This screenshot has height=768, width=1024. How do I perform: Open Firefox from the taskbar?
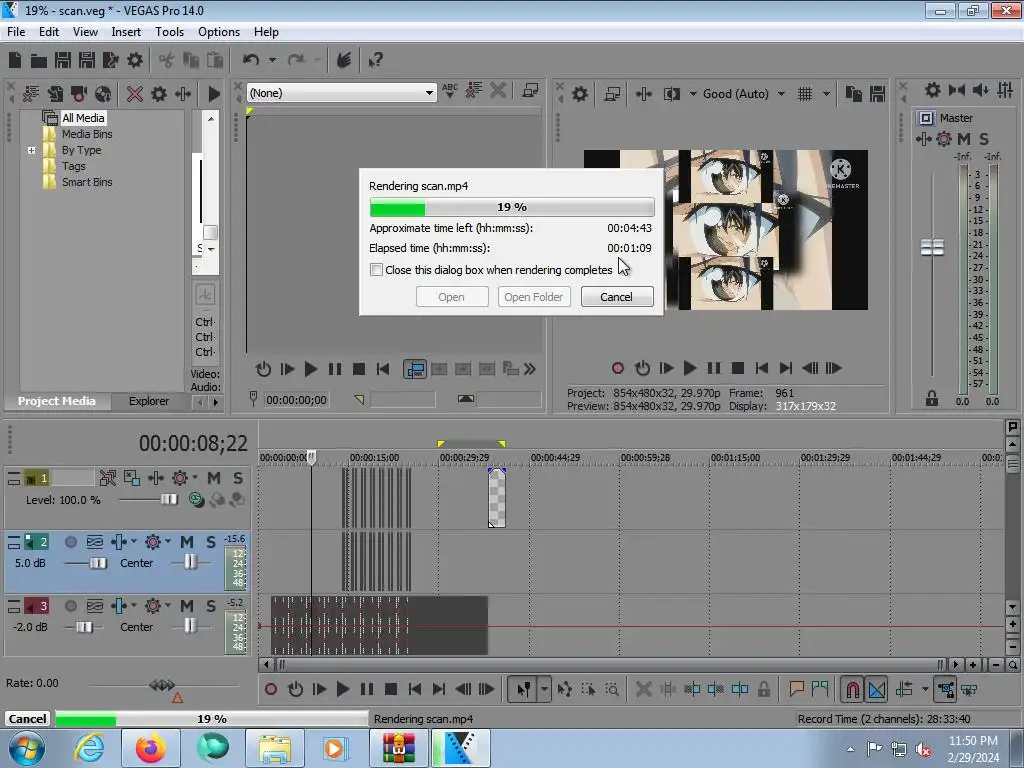coord(151,748)
